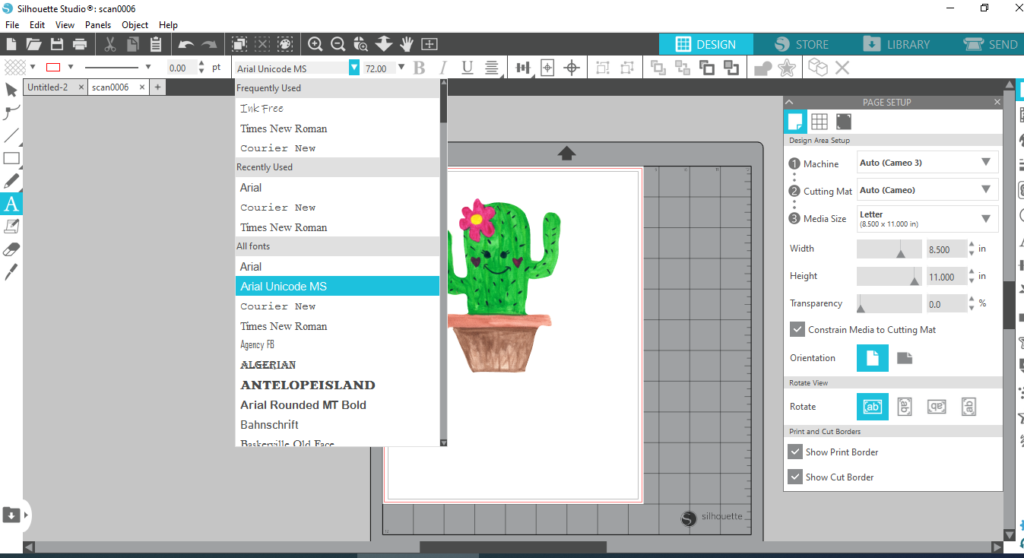Click the Print icon in top toolbar
This screenshot has height=558, width=1024.
80,44
